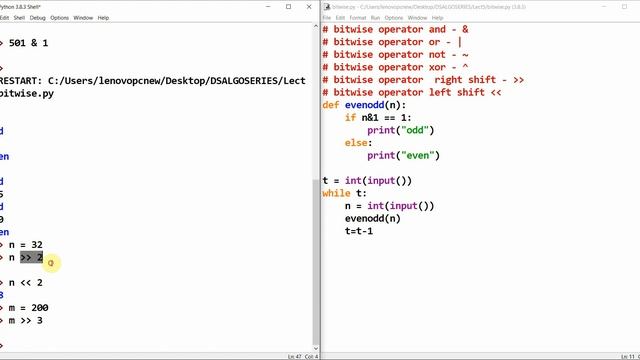640x360 pixels.
Task: Click the '# bitwise operator or - |' comment
Action: pyautogui.click(x=392, y=42)
